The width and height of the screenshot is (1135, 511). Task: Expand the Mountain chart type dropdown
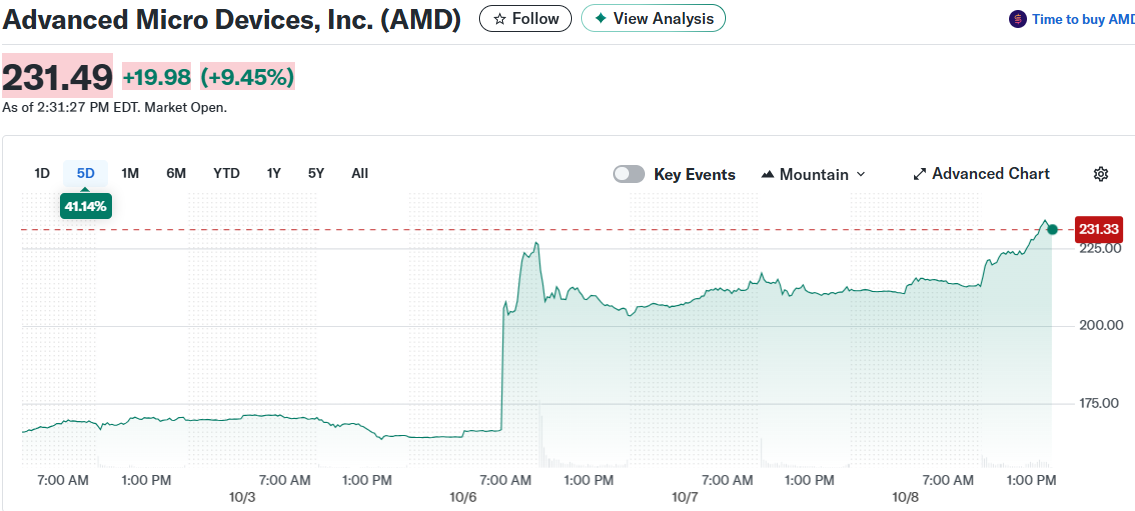(861, 174)
